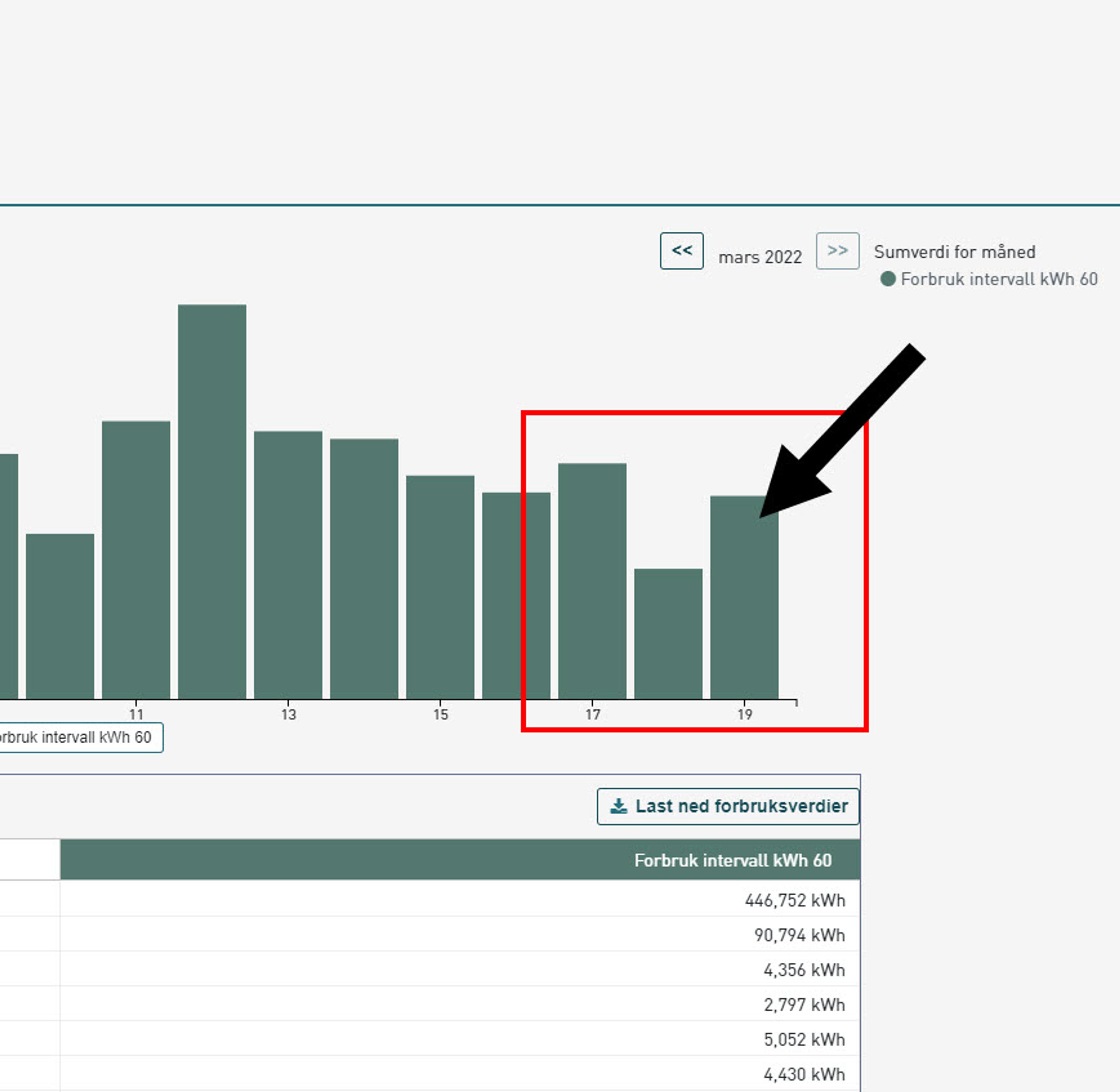
Task: Go to next month with >> button
Action: (x=837, y=251)
